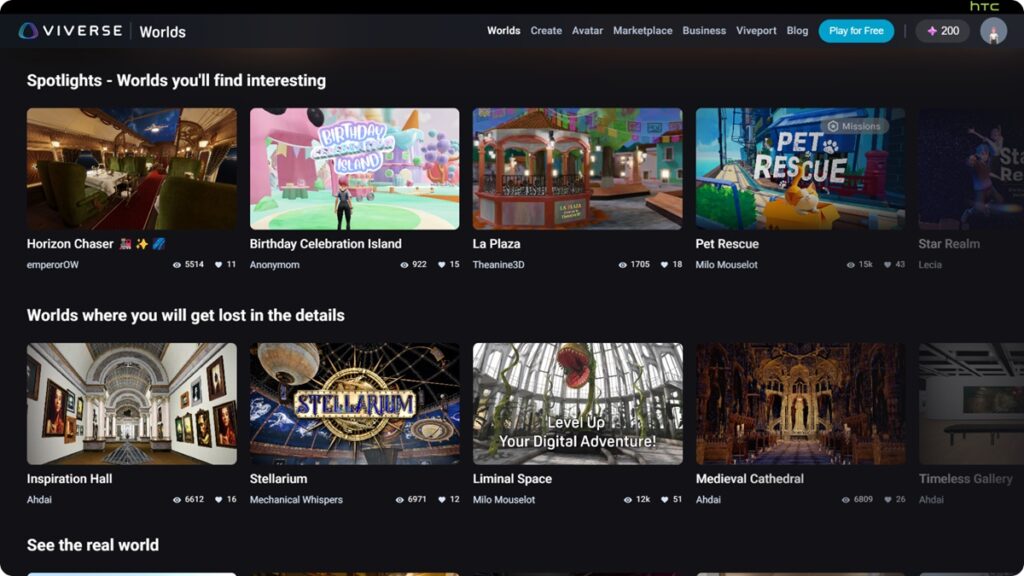Screen dimensions: 1024x576
Task: Click the views eye icon for Liminal Space
Action: point(628,500)
